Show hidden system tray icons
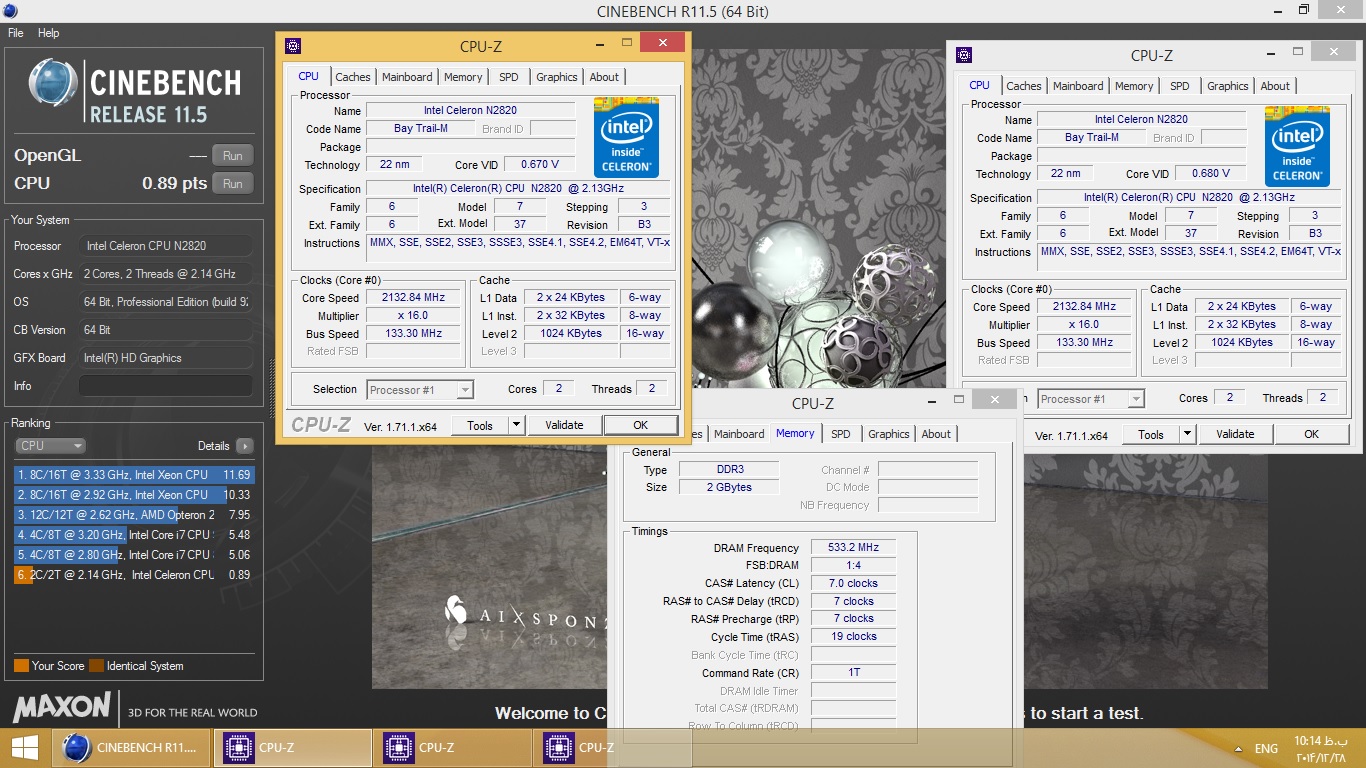Screen dimensions: 1366x768 point(1240,748)
